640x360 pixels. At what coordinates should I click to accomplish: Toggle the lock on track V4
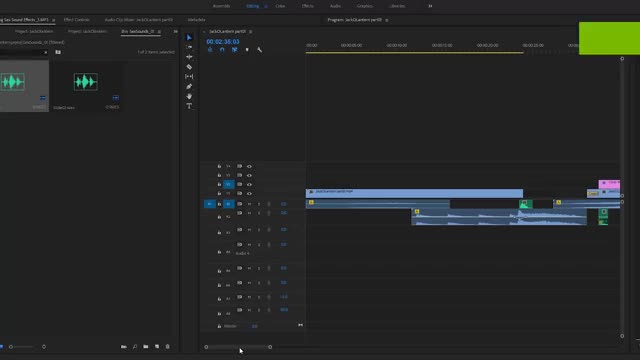click(x=219, y=167)
